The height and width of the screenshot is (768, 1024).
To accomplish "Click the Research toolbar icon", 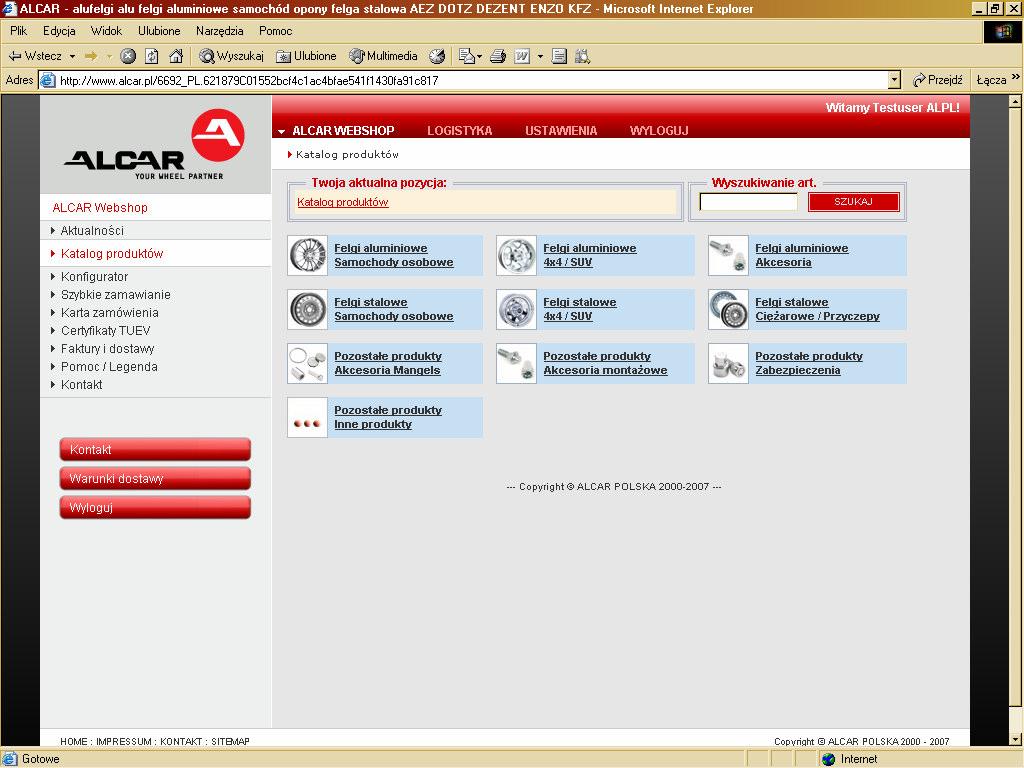I will click(582, 56).
